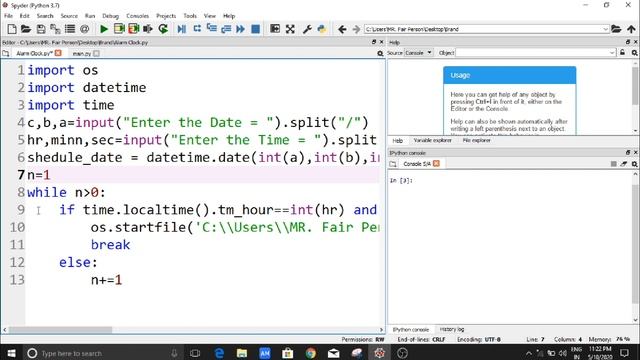Toggle the Help pane lock icon

[622, 53]
